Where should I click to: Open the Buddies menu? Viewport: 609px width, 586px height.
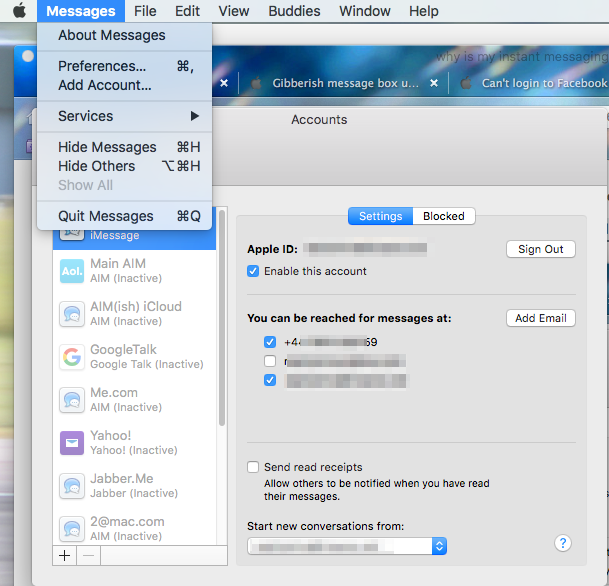coord(294,11)
